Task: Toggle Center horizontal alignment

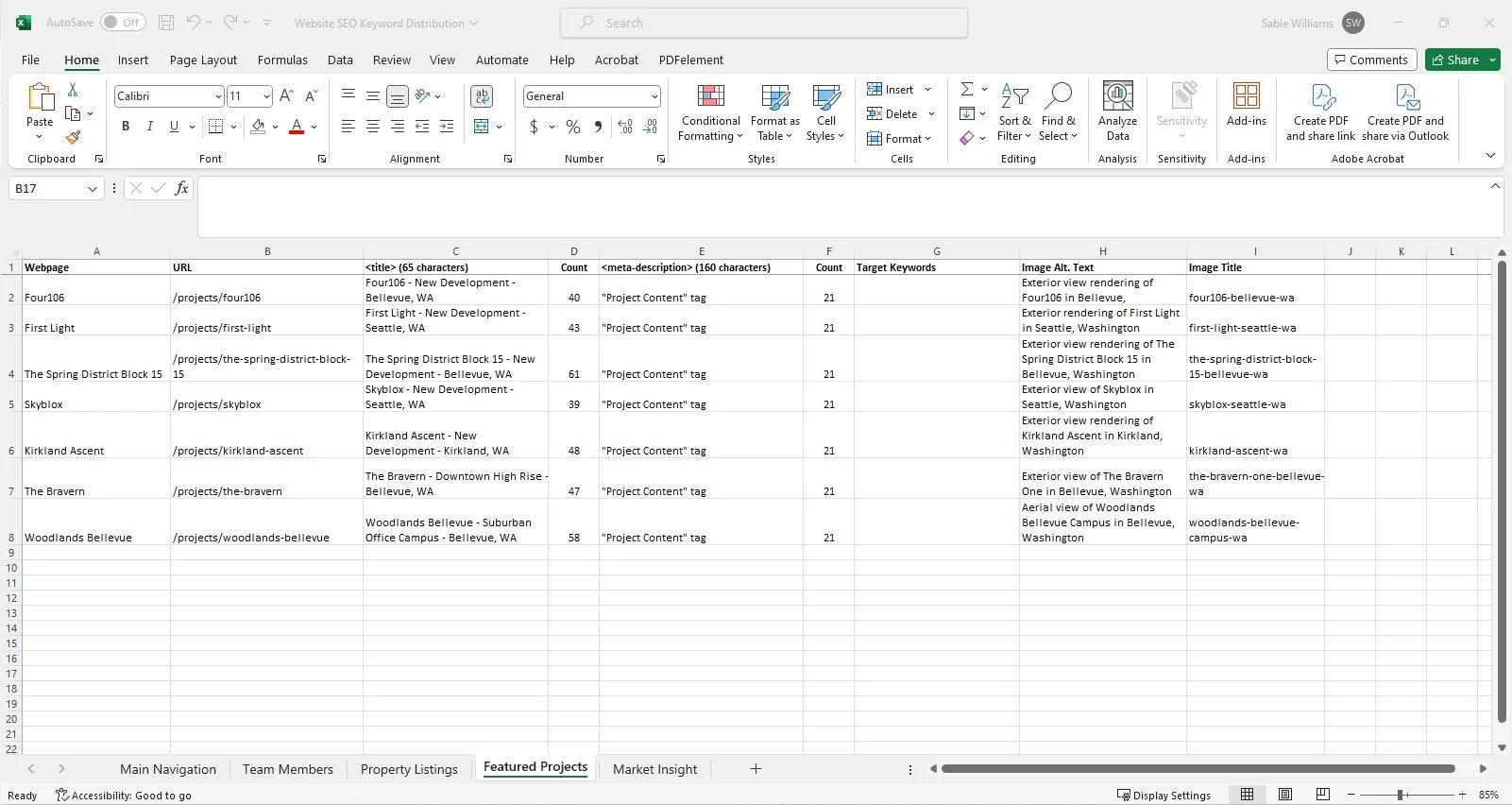Action: [373, 127]
